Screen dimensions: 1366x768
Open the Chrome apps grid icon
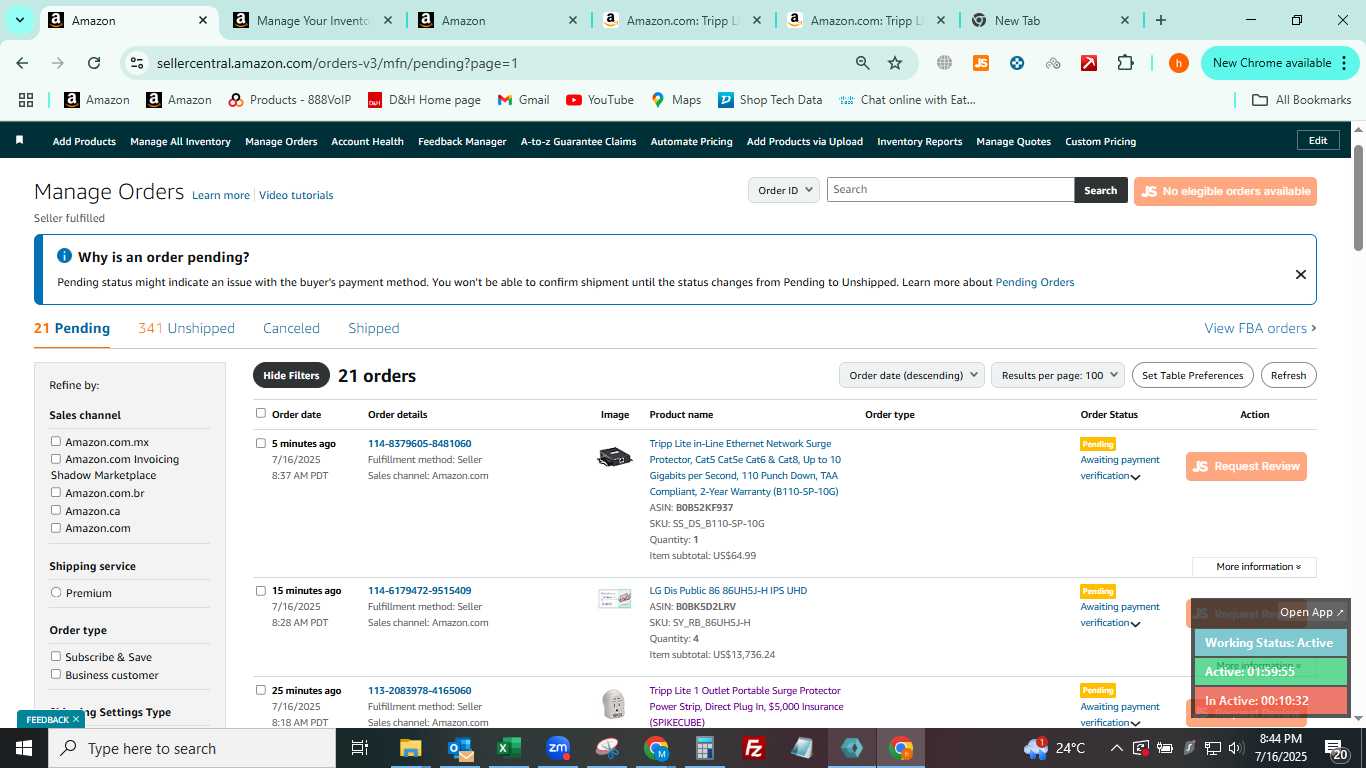[x=26, y=100]
